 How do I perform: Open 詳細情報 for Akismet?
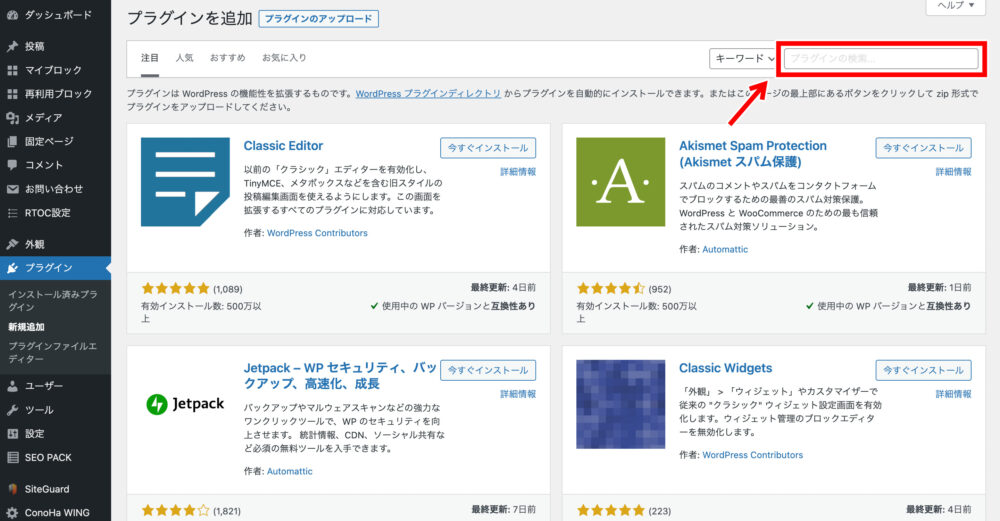tap(953, 172)
